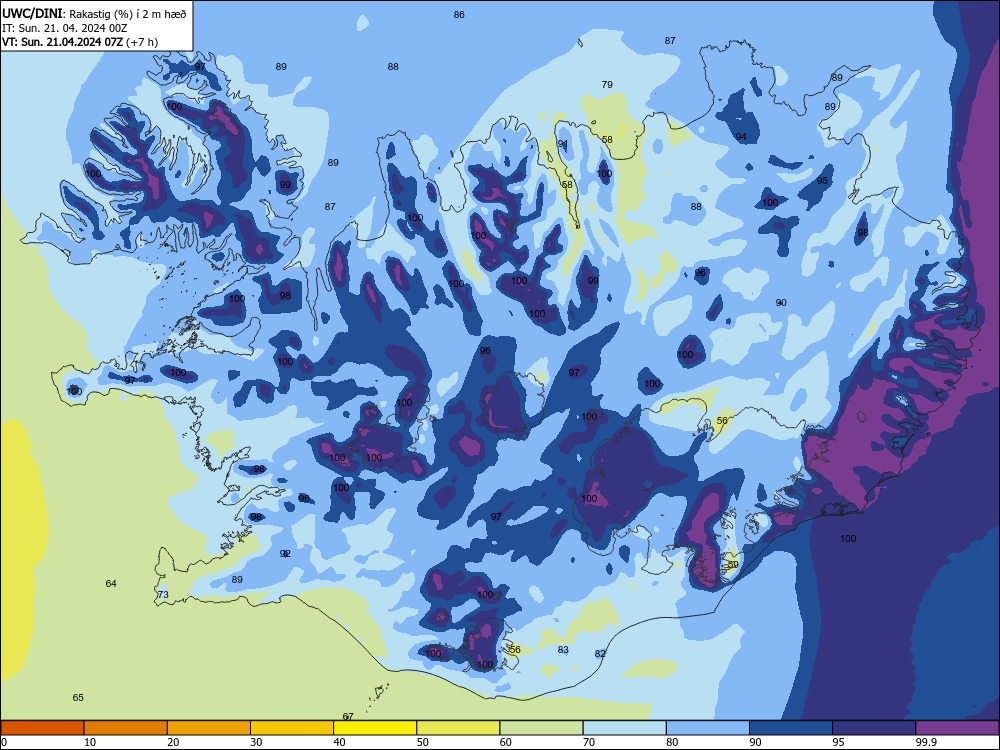Viewport: 1000px width, 750px height.
Task: Click the humidity value '82' on the map
Action: click(x=600, y=654)
